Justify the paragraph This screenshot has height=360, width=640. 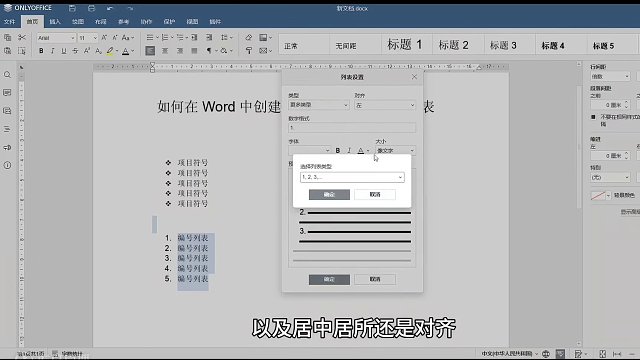pyautogui.click(x=194, y=51)
